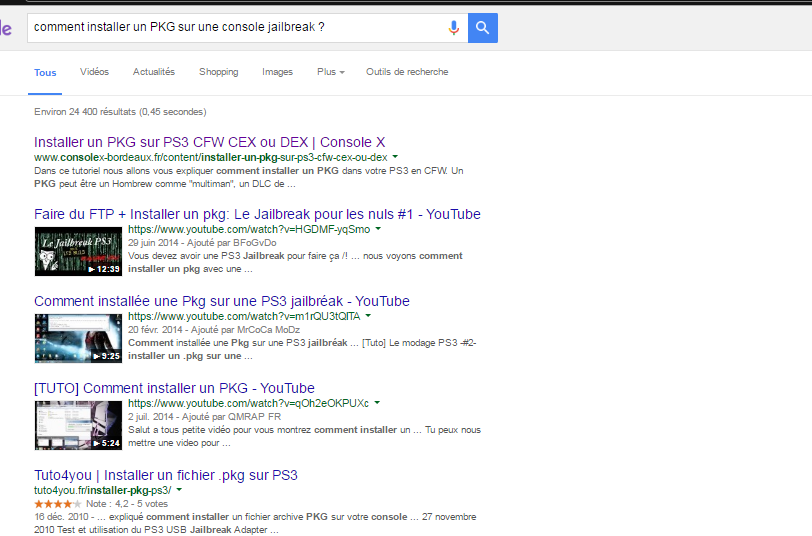This screenshot has height=536, width=812.
Task: Click the partial Google logo
Action: click(x=6, y=28)
